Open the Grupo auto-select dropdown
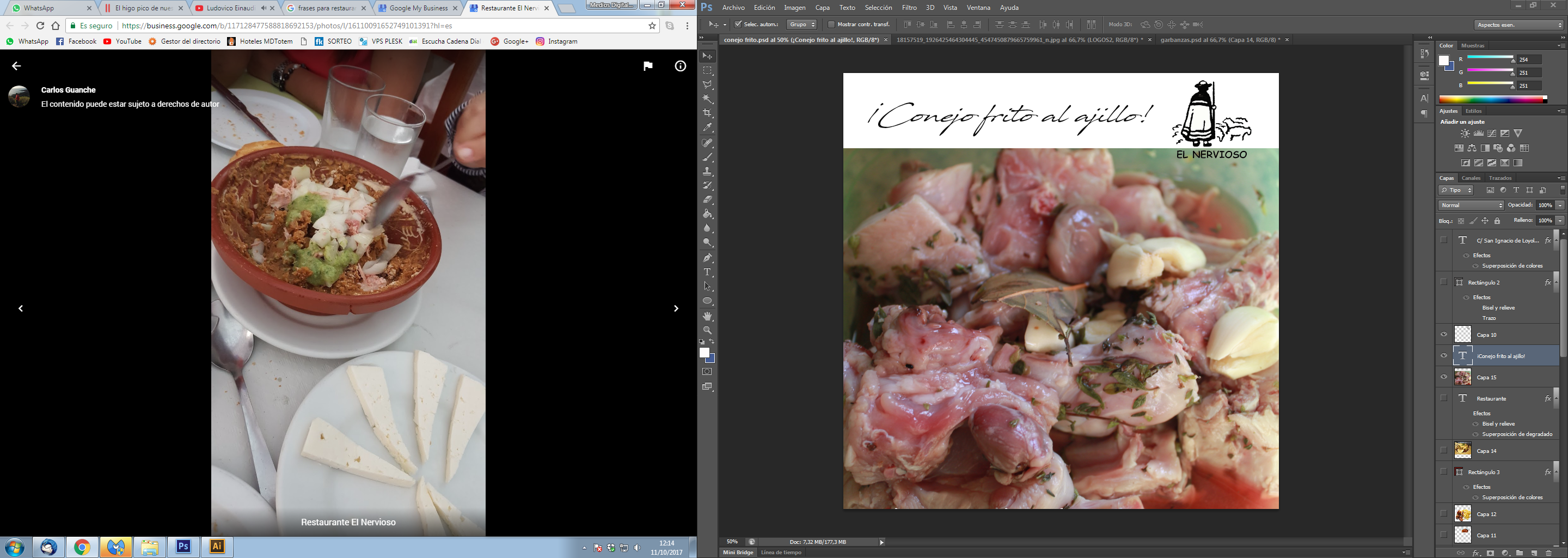Viewport: 1568px width, 558px height. tap(801, 25)
